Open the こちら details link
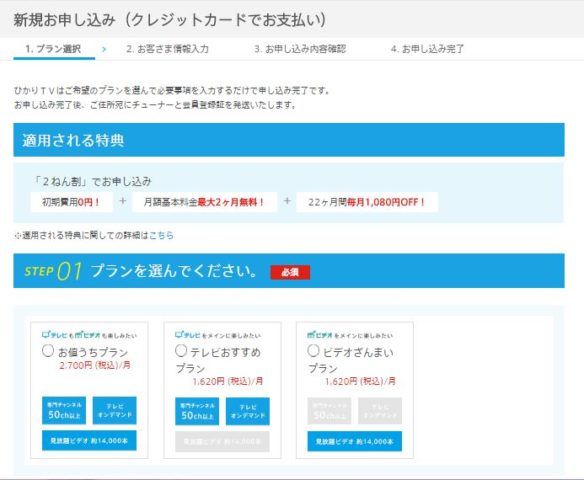This screenshot has width=584, height=480. pyautogui.click(x=161, y=235)
